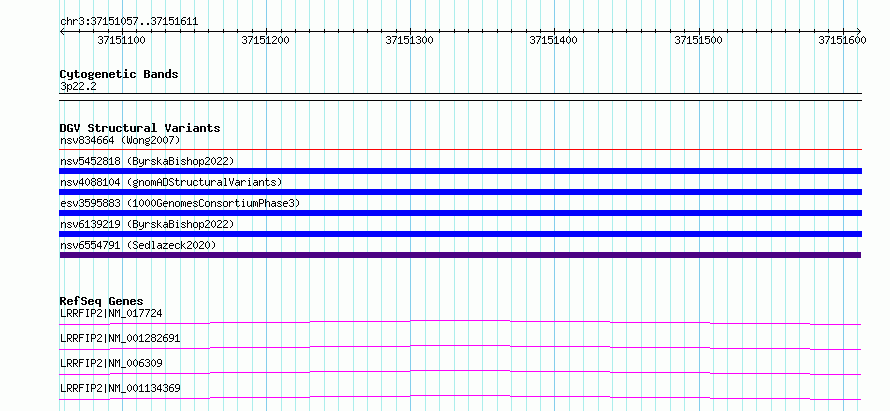Open LRRFIP2|NM_006309 transcript label
Viewport: 890px width, 411px height.
click(x=111, y=363)
